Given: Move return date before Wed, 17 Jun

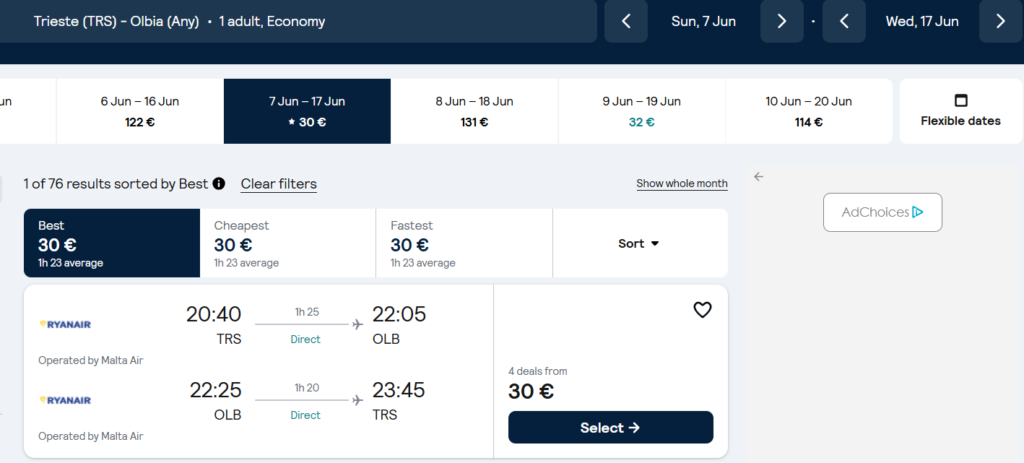Looking at the screenshot, I should click(844, 22).
